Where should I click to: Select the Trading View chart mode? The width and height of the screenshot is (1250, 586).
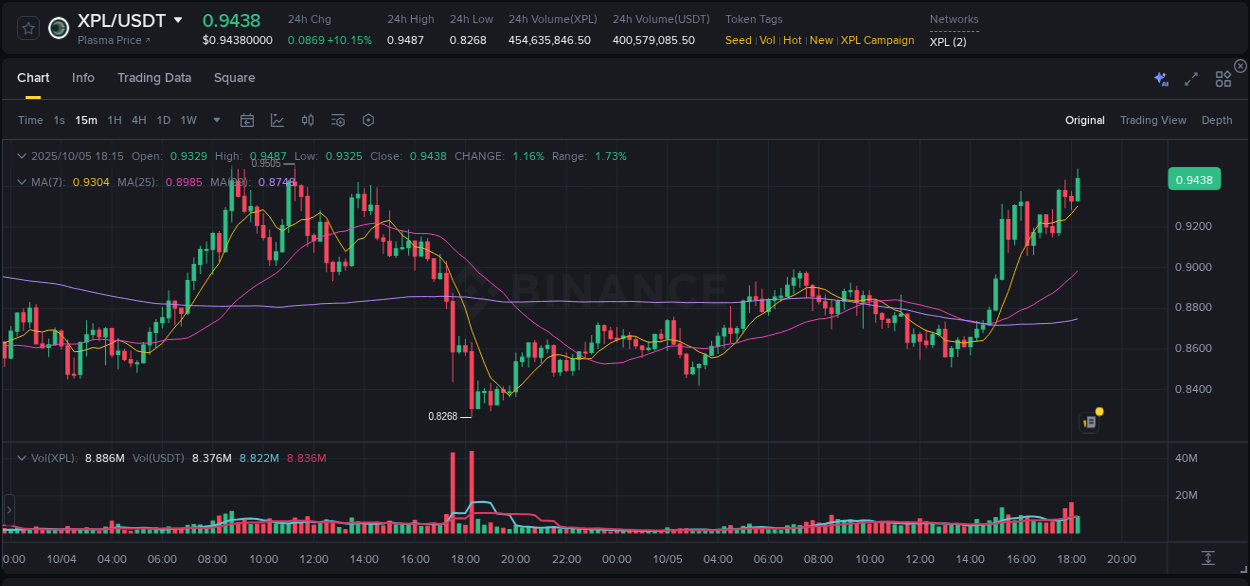tap(1153, 119)
